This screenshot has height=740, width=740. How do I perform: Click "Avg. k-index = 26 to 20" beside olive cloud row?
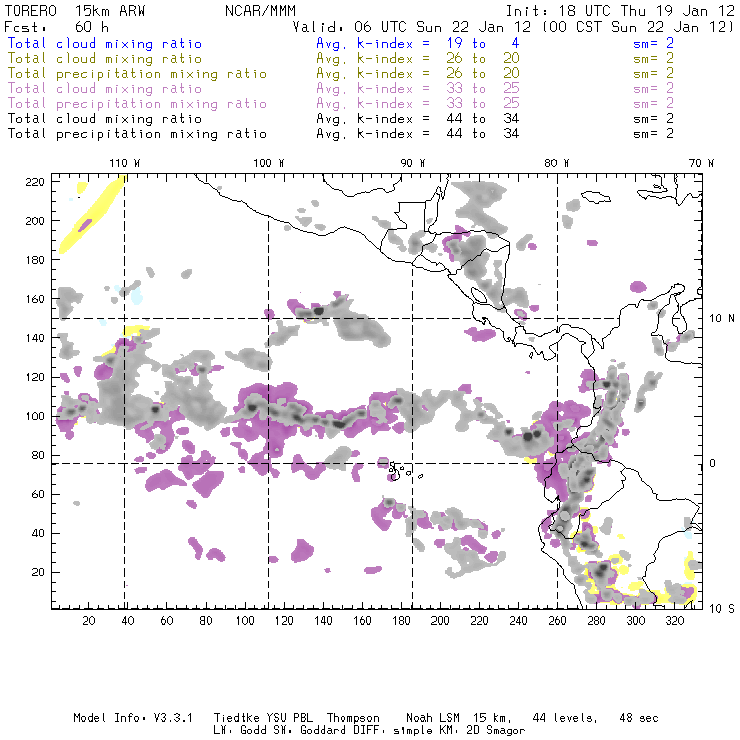click(x=418, y=59)
